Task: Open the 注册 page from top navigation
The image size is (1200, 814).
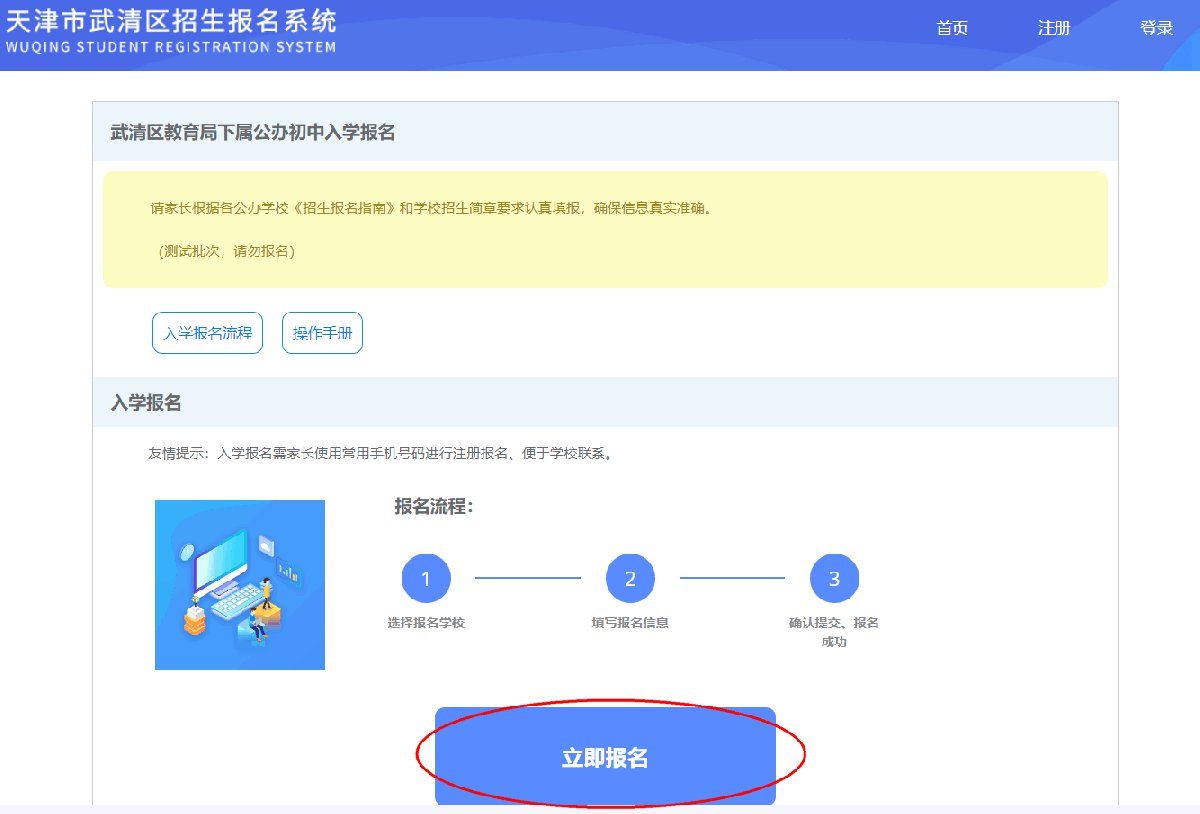Action: click(x=1054, y=28)
